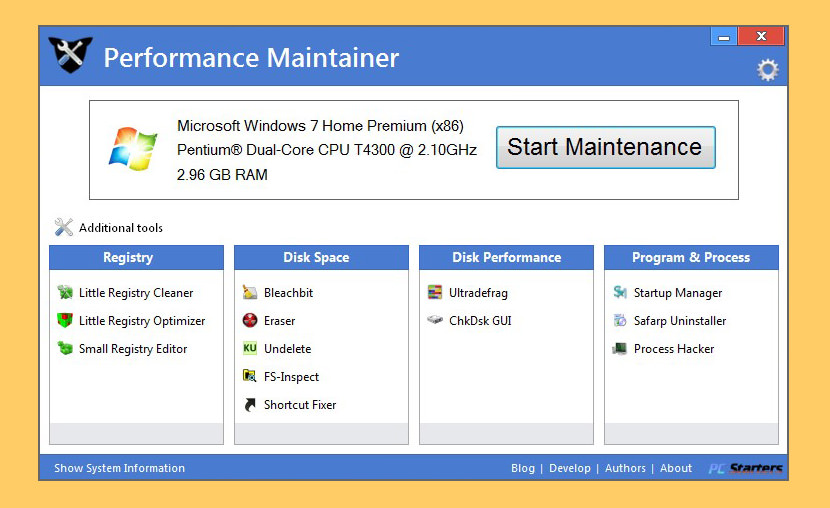Click the Process Hacker icon
Image resolution: width=830 pixels, height=508 pixels.
pos(620,348)
